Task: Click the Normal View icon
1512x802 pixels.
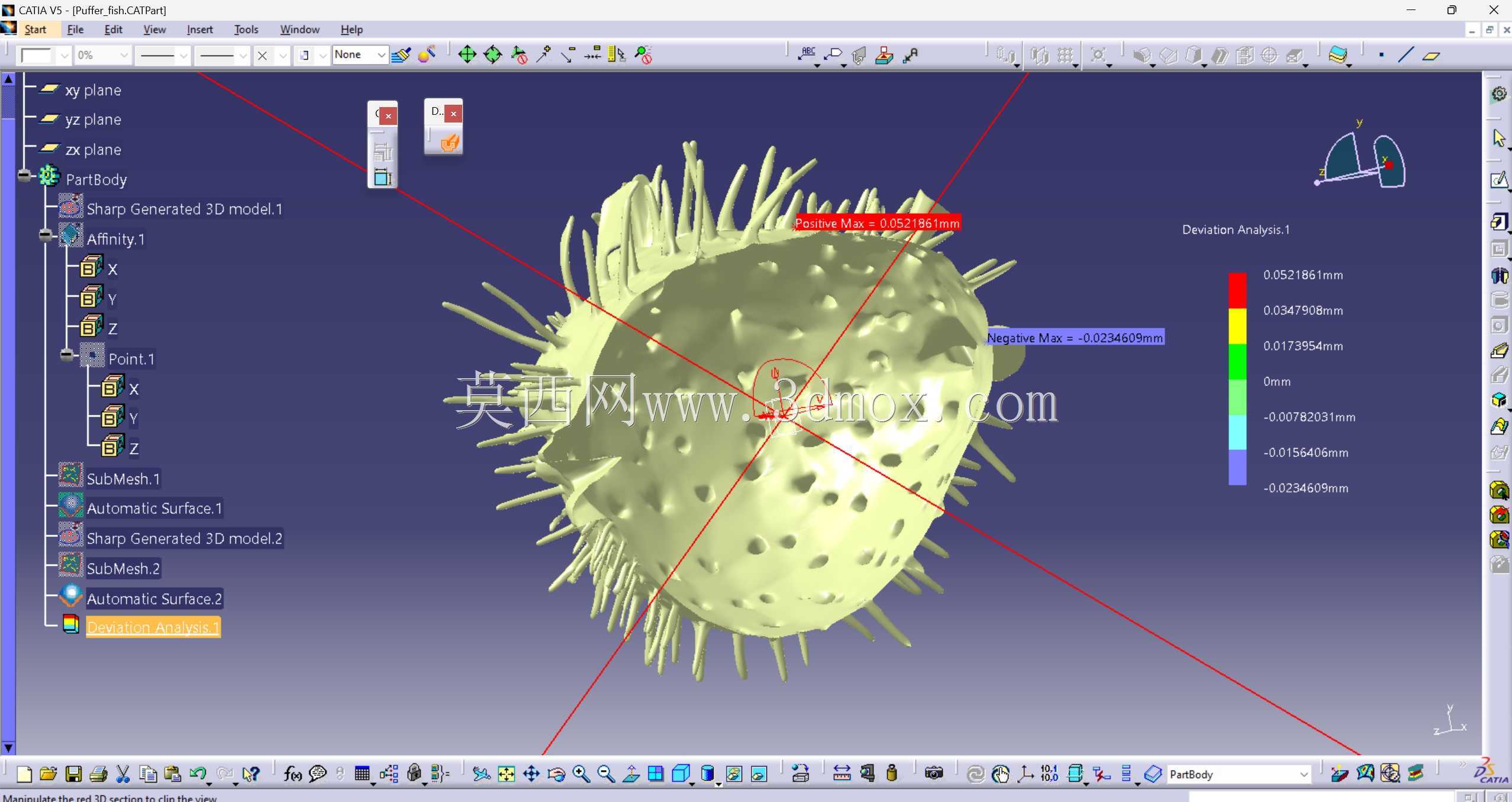Action: pos(631,774)
